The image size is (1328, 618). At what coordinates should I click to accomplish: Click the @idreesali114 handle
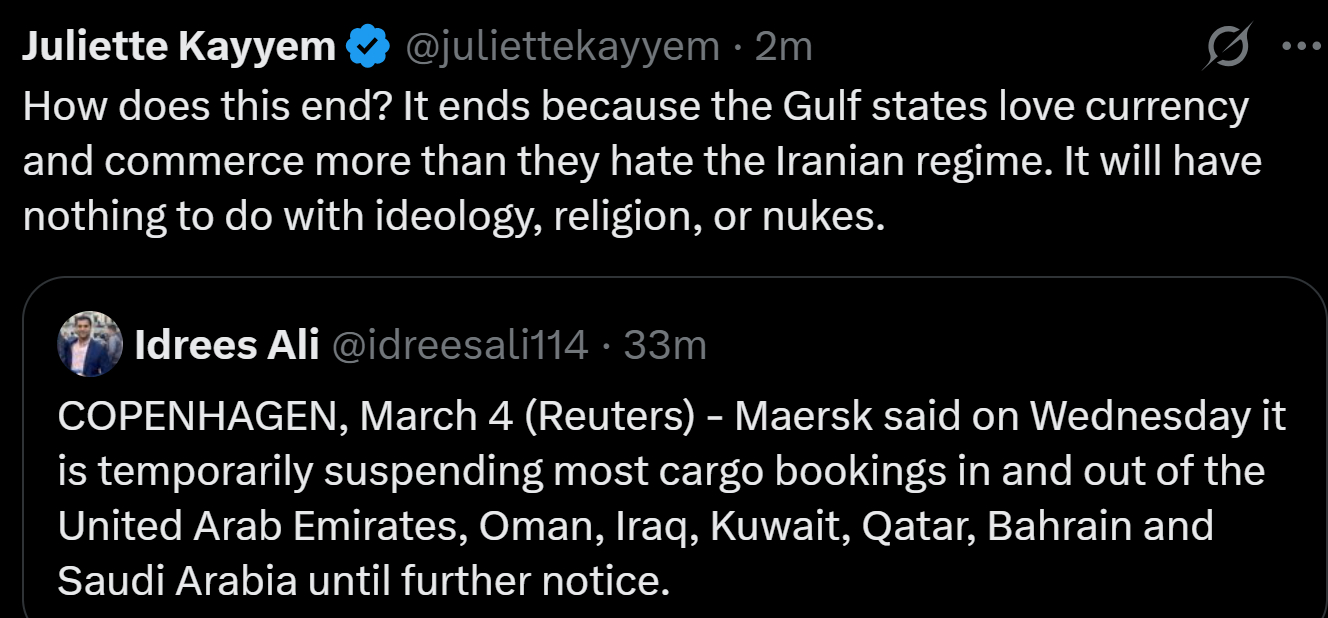(x=460, y=345)
